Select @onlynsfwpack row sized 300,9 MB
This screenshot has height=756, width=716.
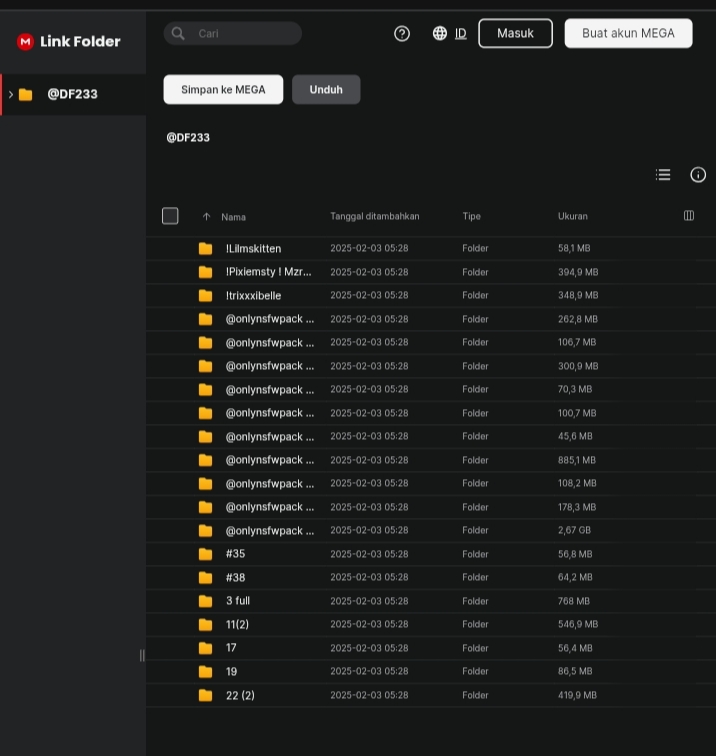[x=431, y=366]
